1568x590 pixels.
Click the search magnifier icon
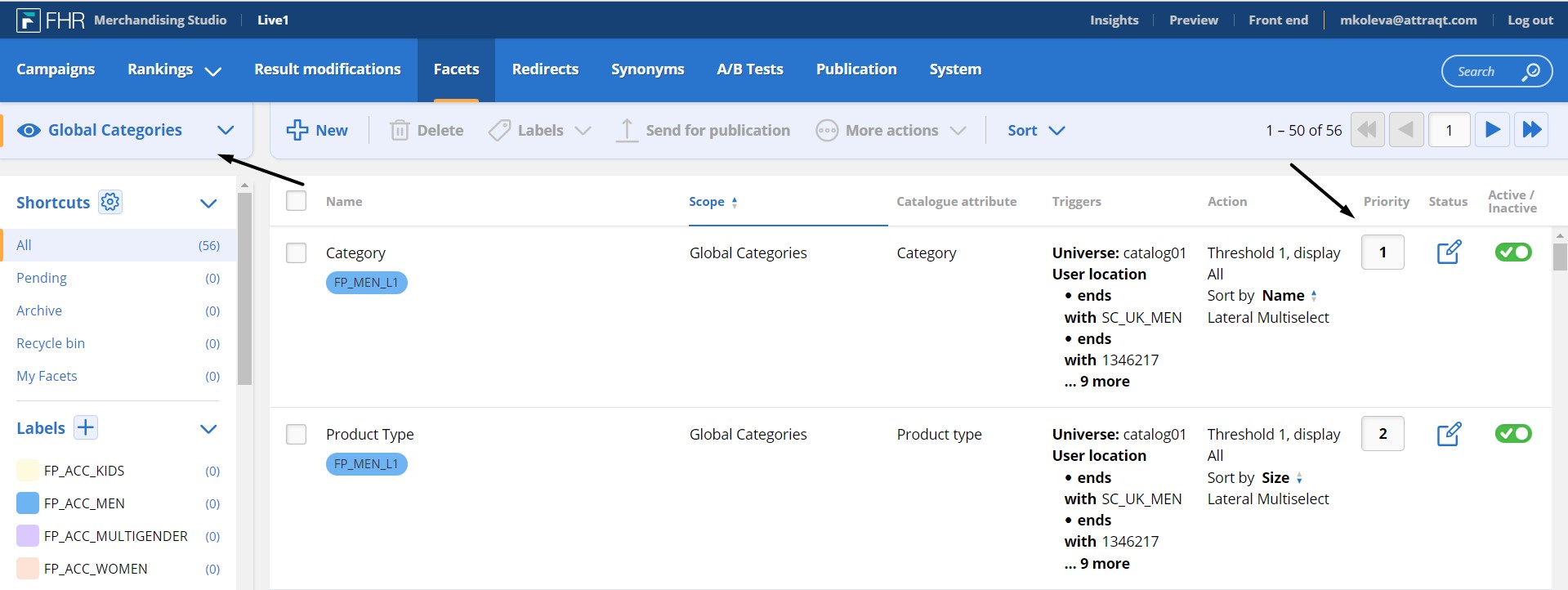[1530, 72]
